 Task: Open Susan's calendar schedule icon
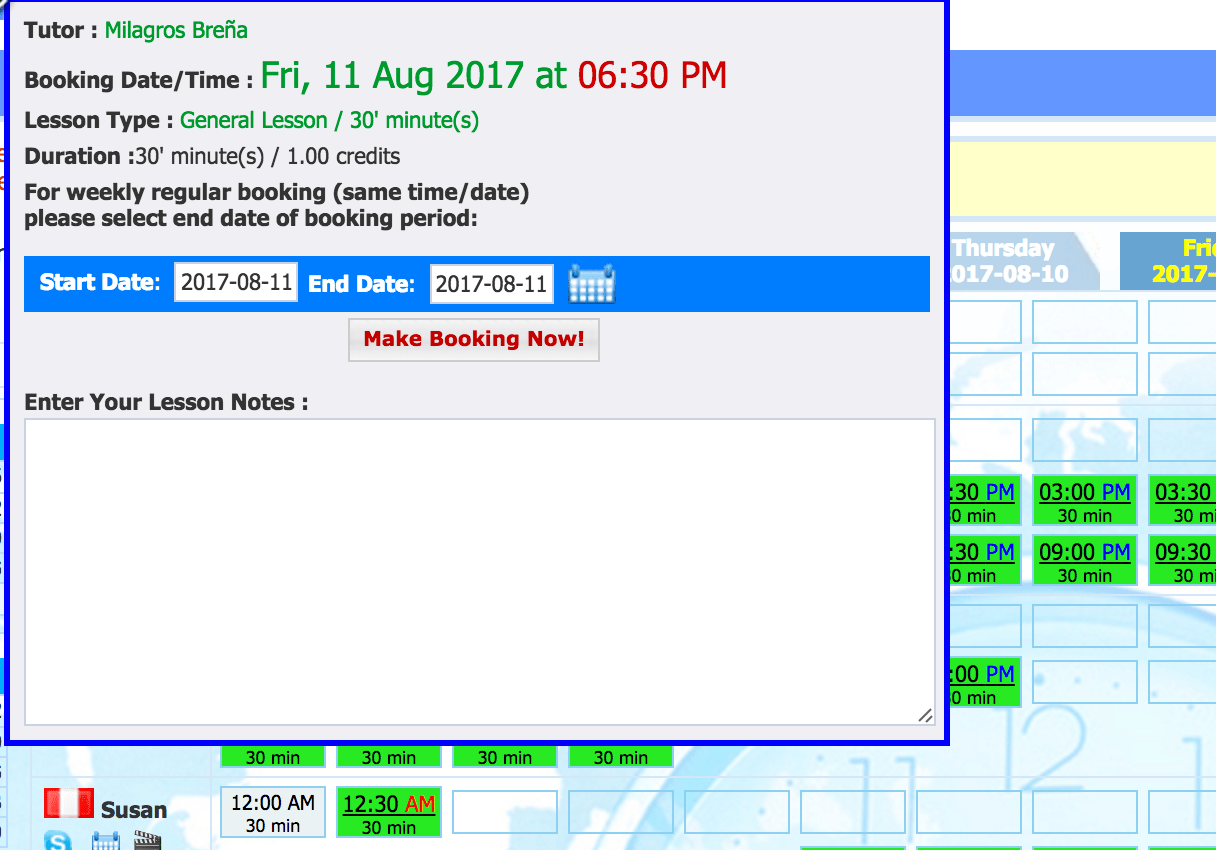[x=106, y=841]
